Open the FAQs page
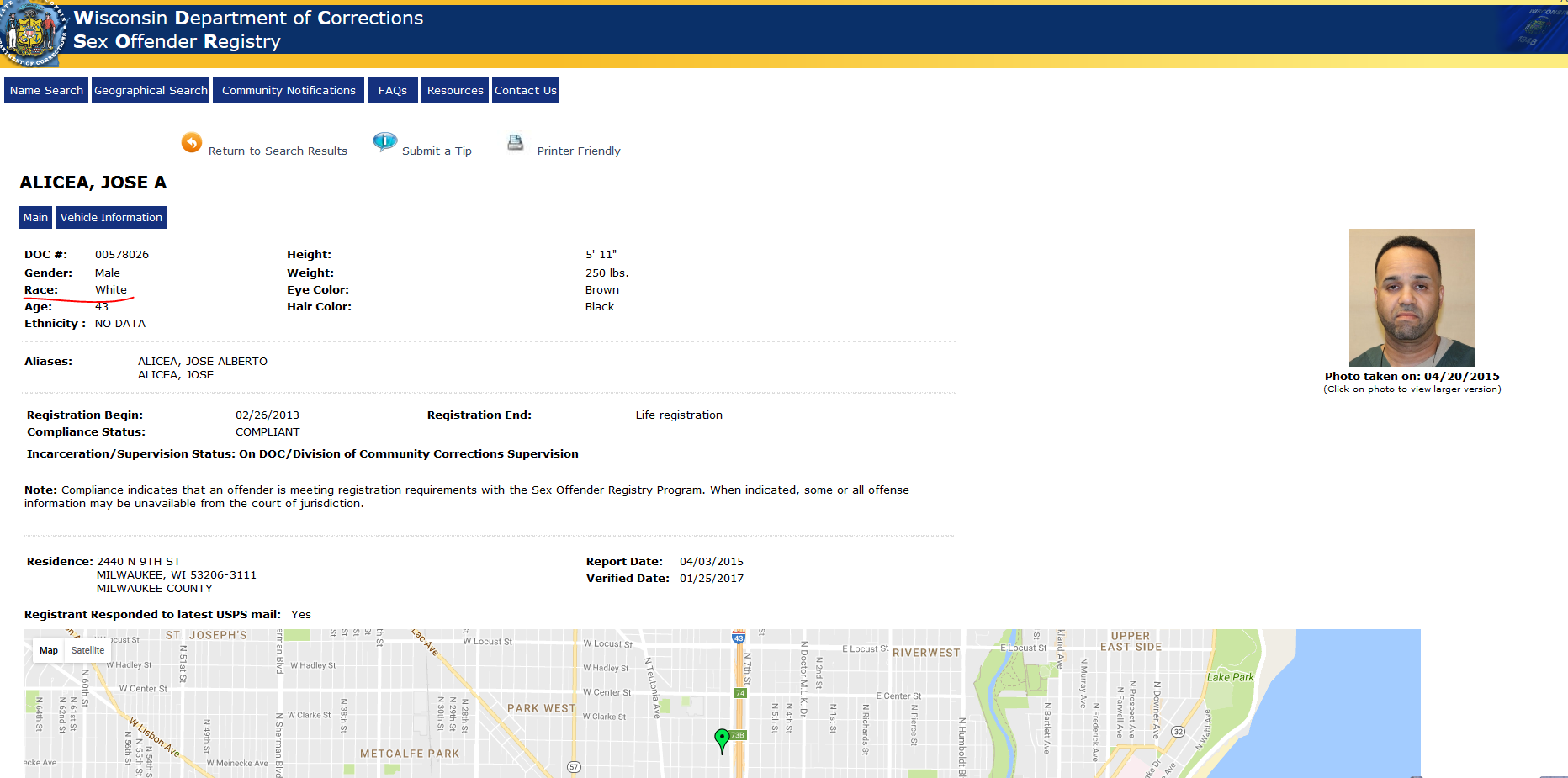Image resolution: width=1568 pixels, height=778 pixels. [x=392, y=90]
